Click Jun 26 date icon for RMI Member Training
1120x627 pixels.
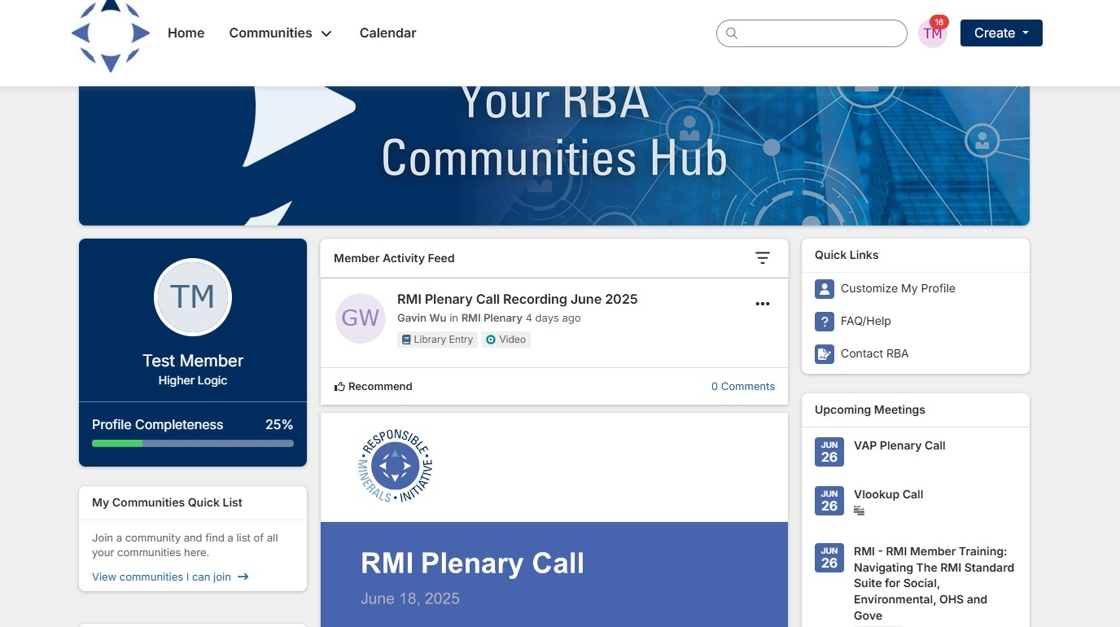(829, 558)
